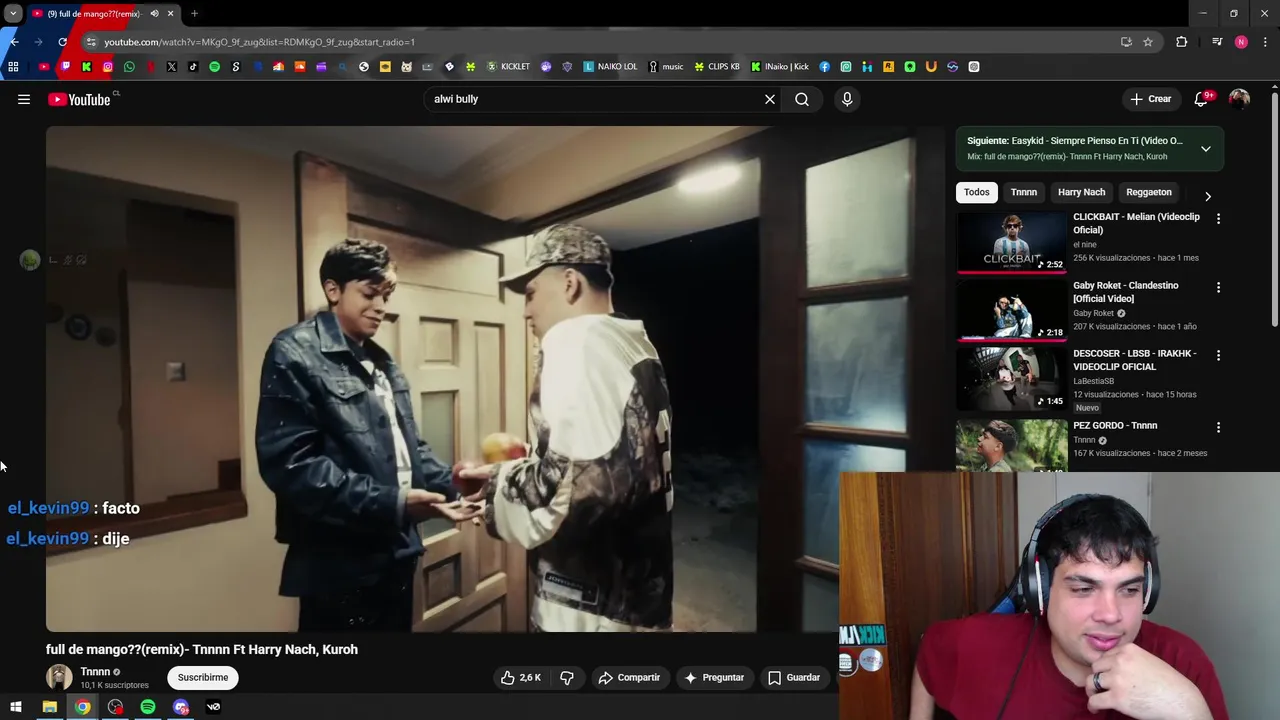Select the Todos filter chip

(x=977, y=192)
